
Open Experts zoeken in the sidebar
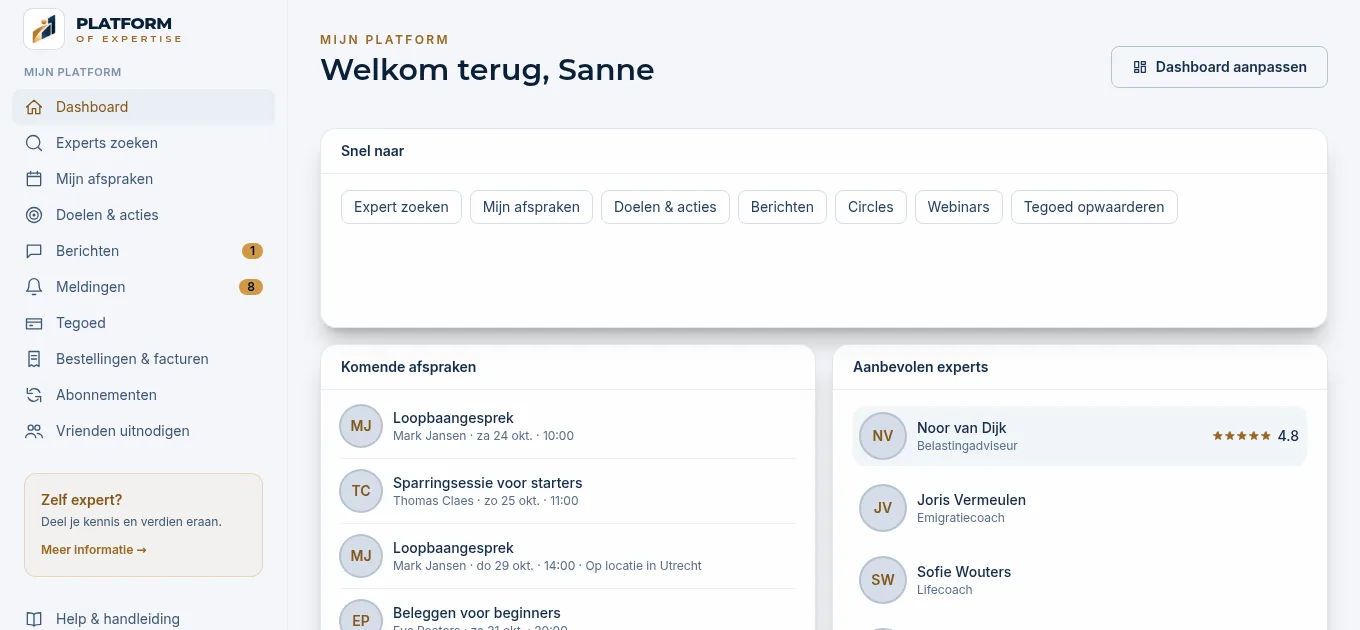coord(143,143)
